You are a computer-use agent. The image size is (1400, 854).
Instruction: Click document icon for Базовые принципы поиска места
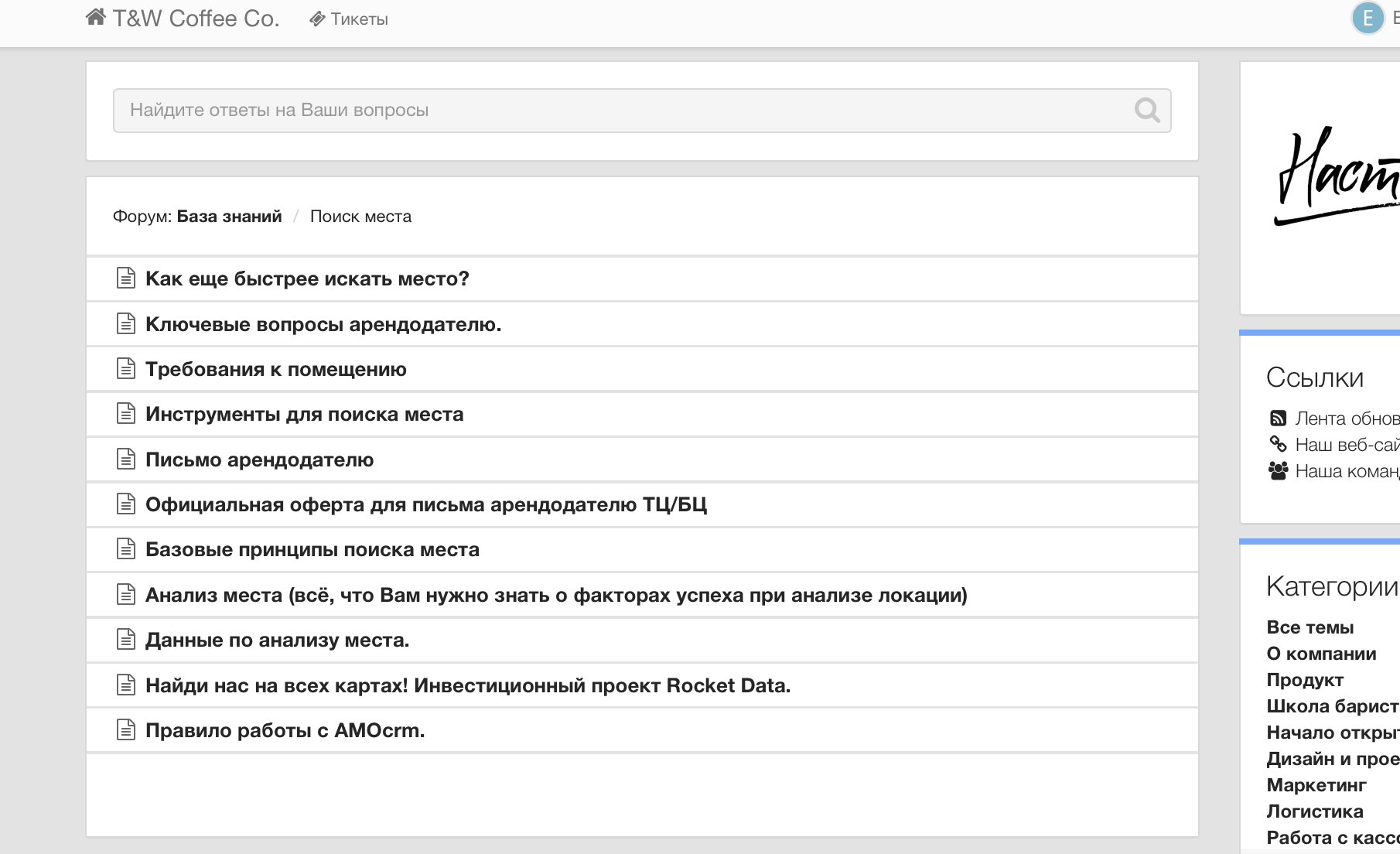(125, 548)
